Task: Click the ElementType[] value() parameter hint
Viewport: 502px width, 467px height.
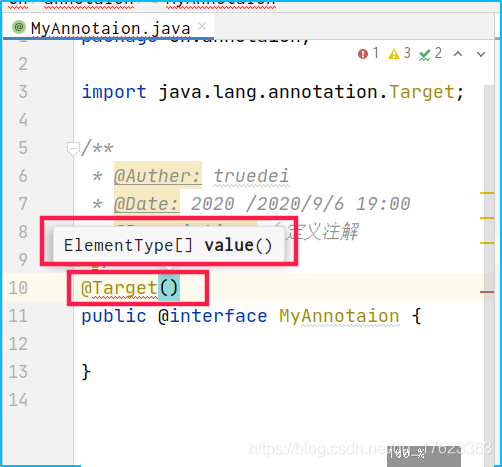Action: [x=169, y=245]
